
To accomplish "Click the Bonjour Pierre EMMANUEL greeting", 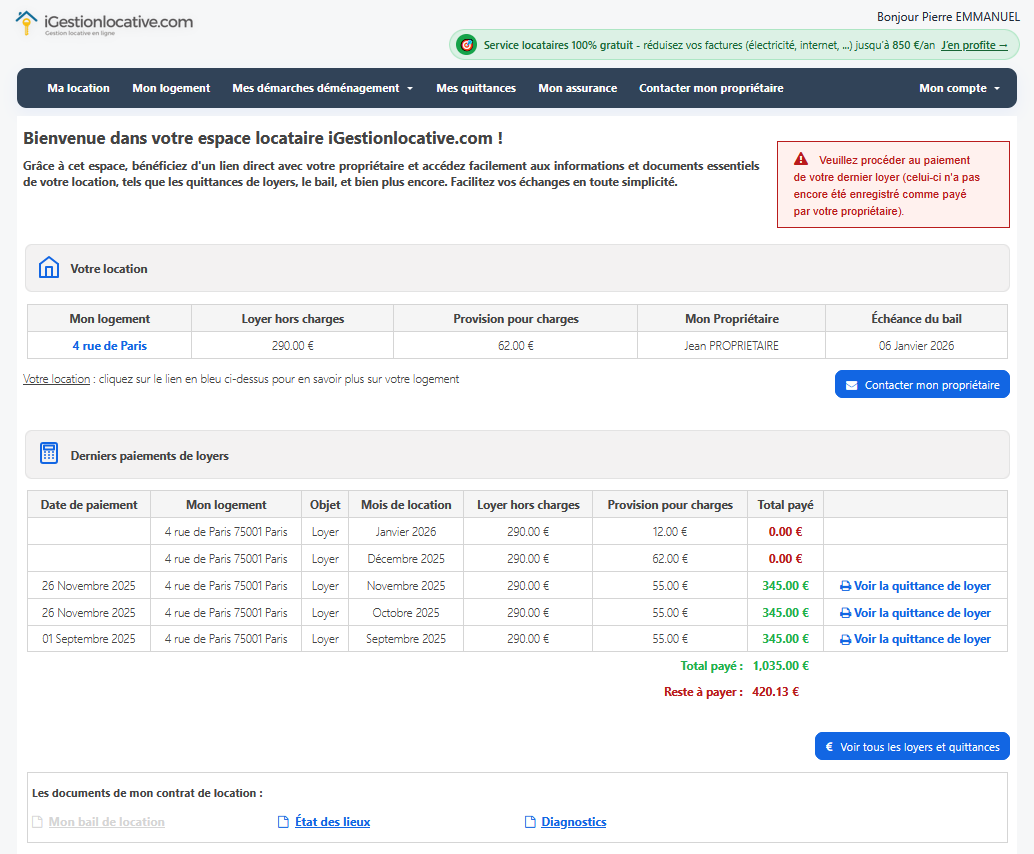I will [x=948, y=17].
